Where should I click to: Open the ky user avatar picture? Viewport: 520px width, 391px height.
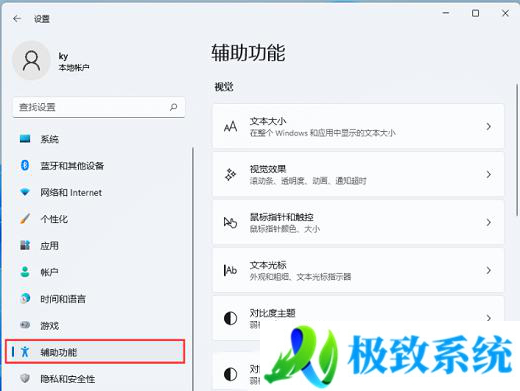(31, 60)
